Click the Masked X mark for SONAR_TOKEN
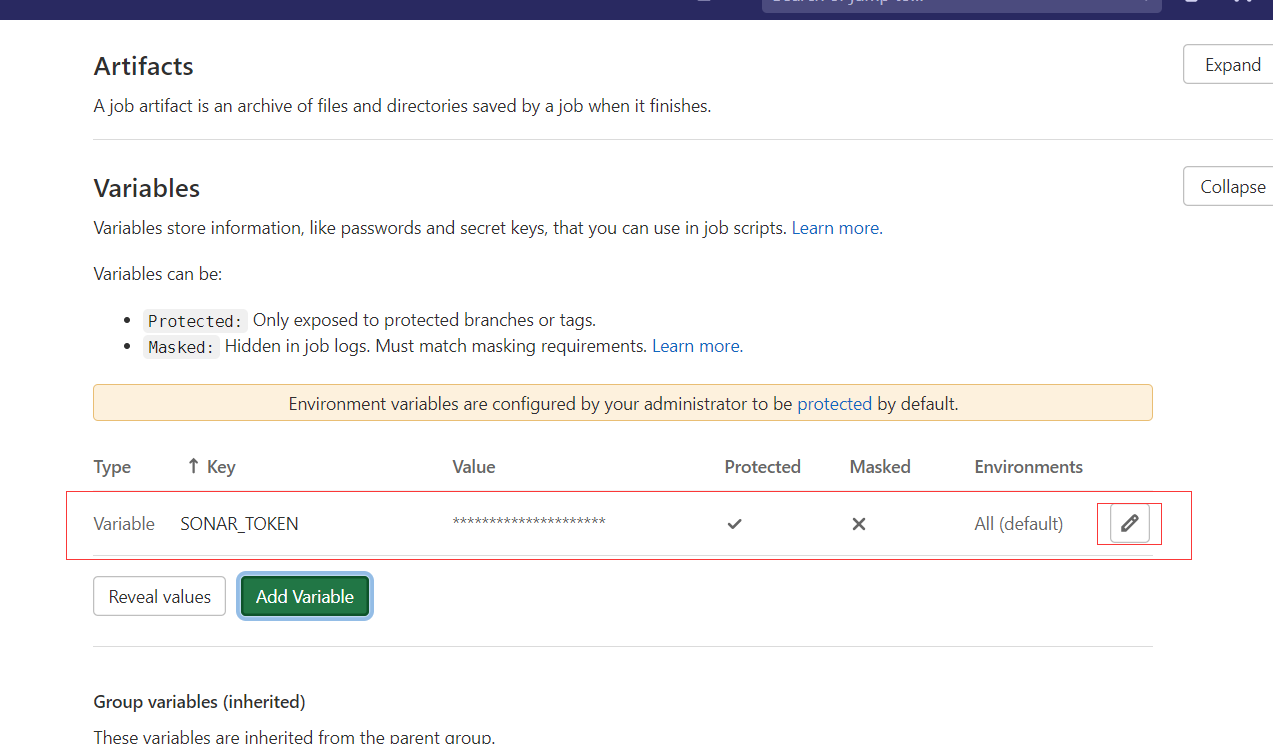This screenshot has width=1273, height=744. coord(858,524)
